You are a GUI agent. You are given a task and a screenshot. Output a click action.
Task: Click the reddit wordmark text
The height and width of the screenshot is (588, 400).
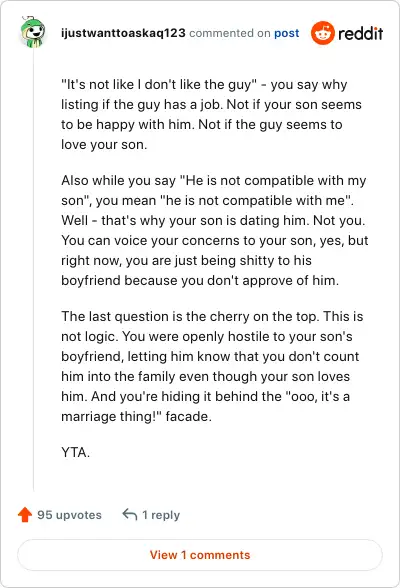(x=360, y=33)
